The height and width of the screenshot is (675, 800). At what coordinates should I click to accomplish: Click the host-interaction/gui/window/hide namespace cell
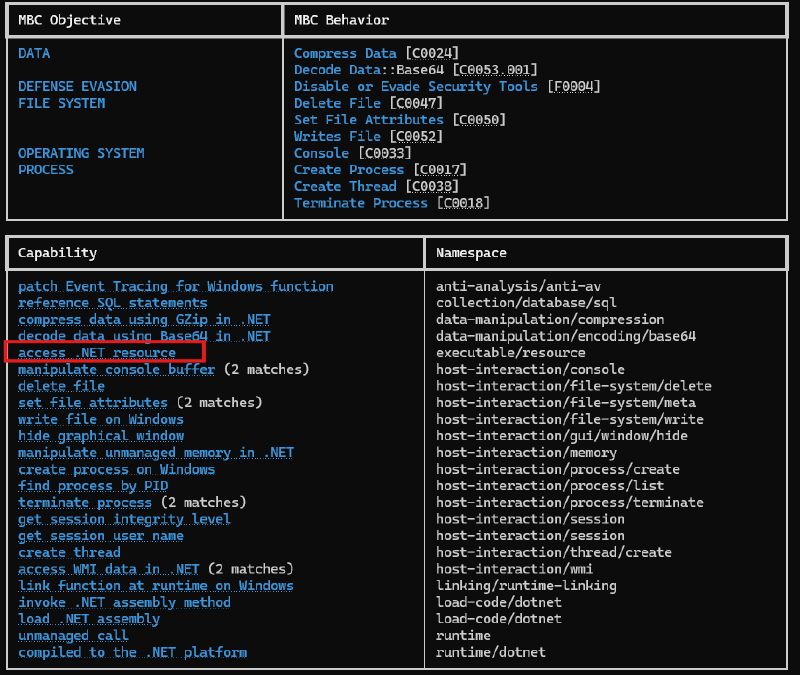pyautogui.click(x=562, y=436)
